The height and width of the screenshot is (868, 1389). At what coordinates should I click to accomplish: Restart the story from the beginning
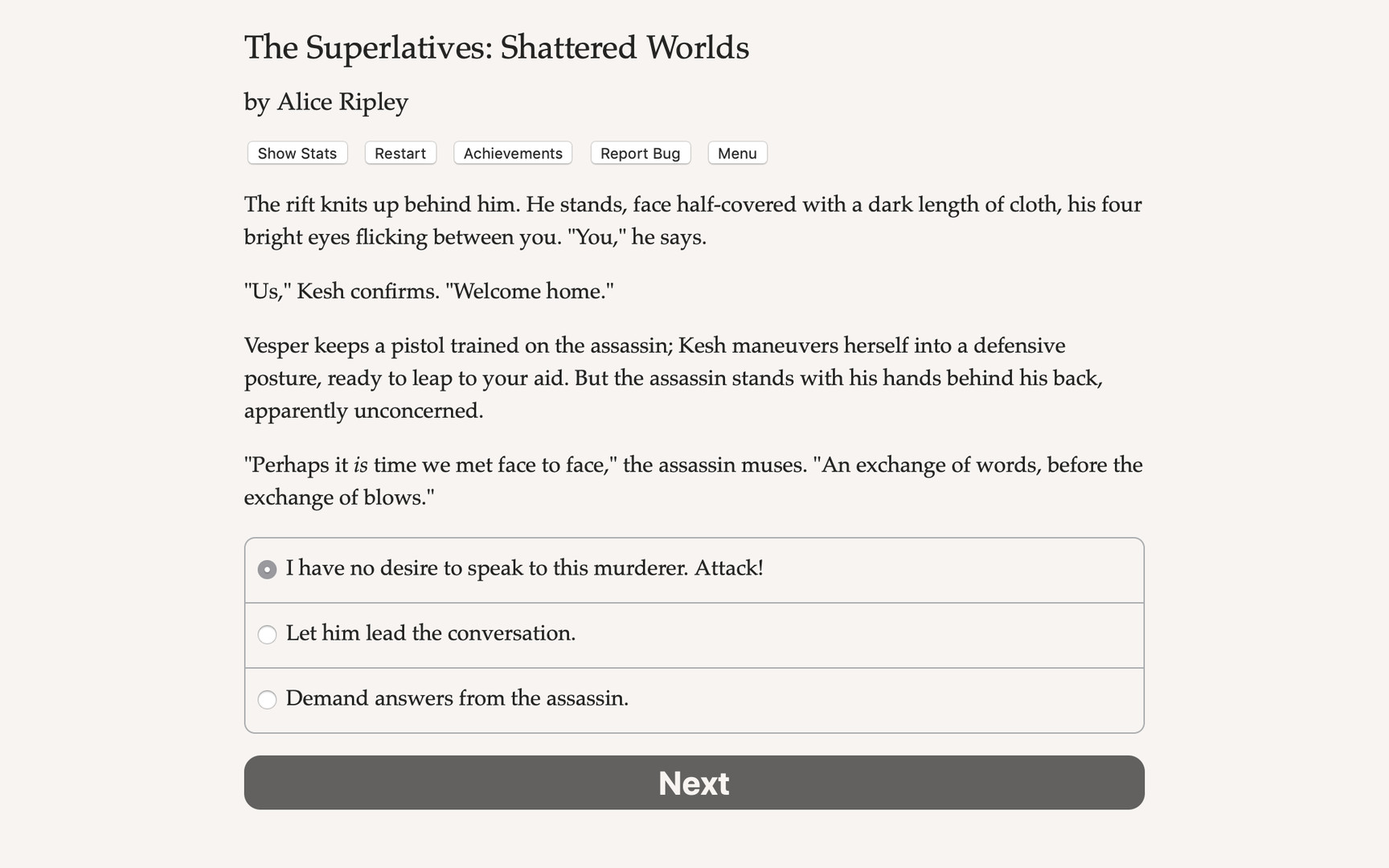(x=399, y=153)
